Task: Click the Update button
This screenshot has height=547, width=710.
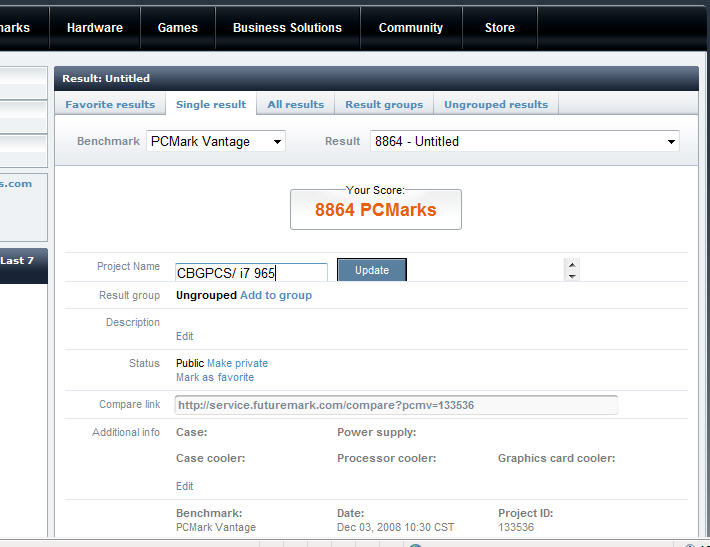Action: 372,270
